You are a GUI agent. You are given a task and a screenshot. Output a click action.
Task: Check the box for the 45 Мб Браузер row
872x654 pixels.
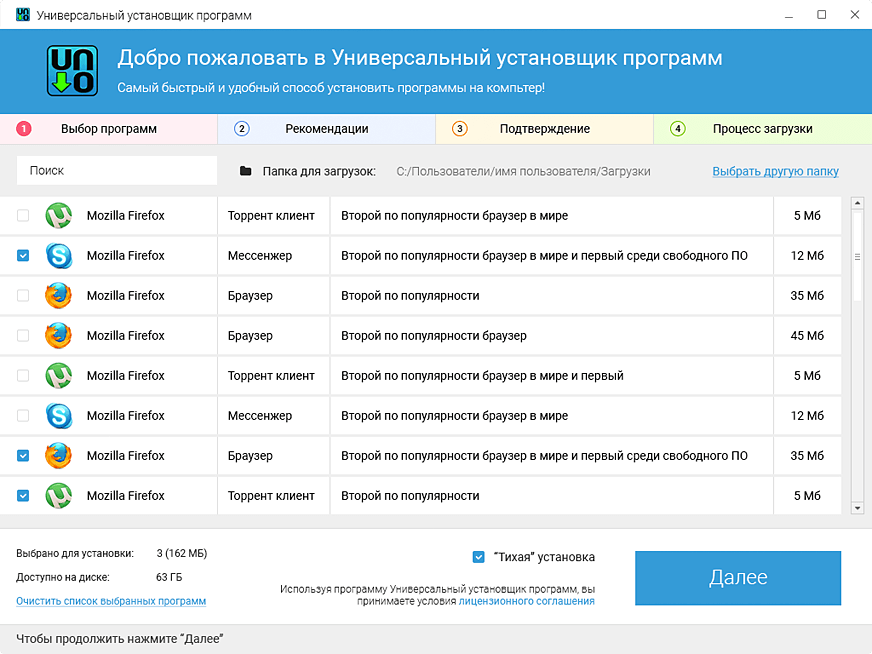pyautogui.click(x=23, y=336)
